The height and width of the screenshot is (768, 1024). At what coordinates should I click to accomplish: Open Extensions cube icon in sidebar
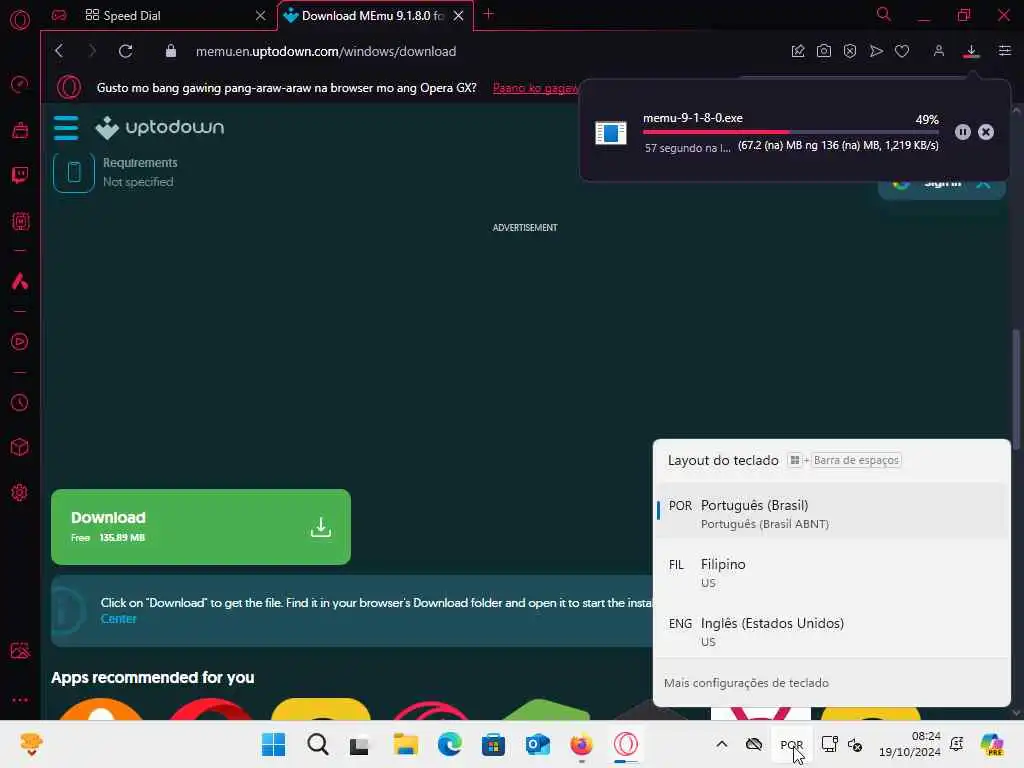click(20, 447)
